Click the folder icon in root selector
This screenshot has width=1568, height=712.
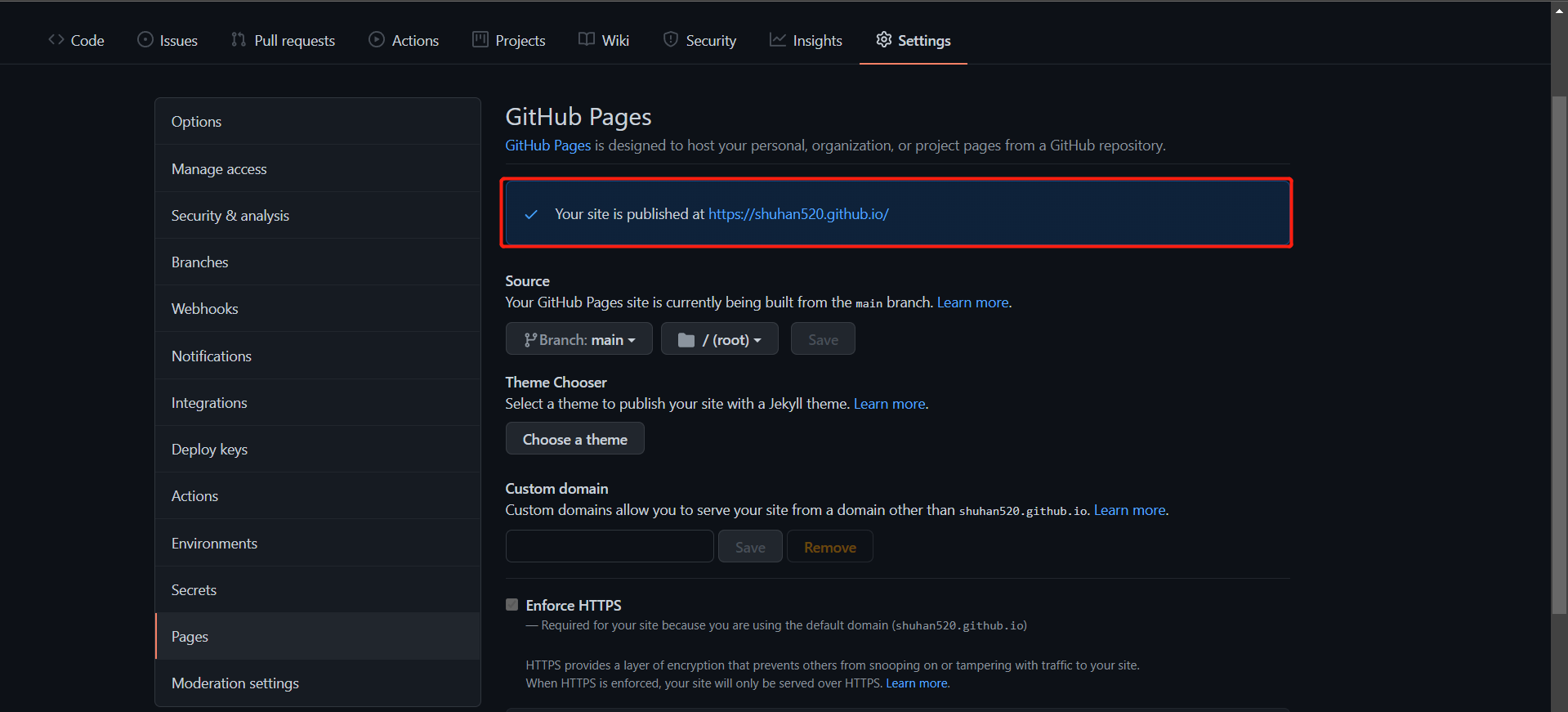click(686, 339)
